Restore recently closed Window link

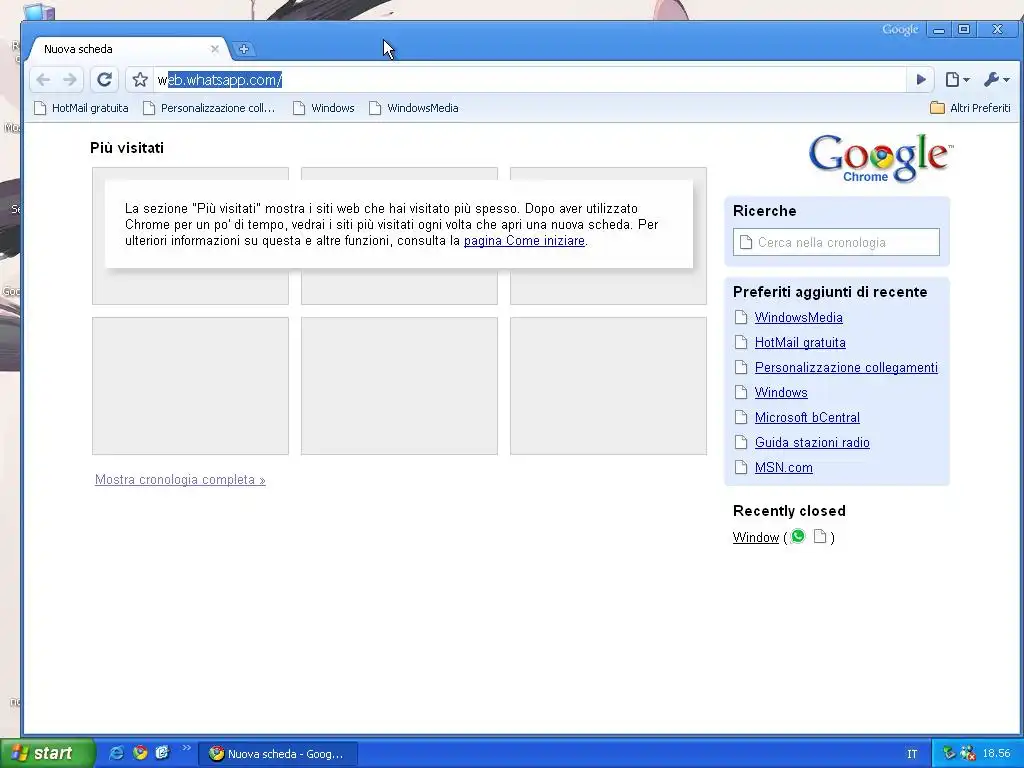(756, 537)
